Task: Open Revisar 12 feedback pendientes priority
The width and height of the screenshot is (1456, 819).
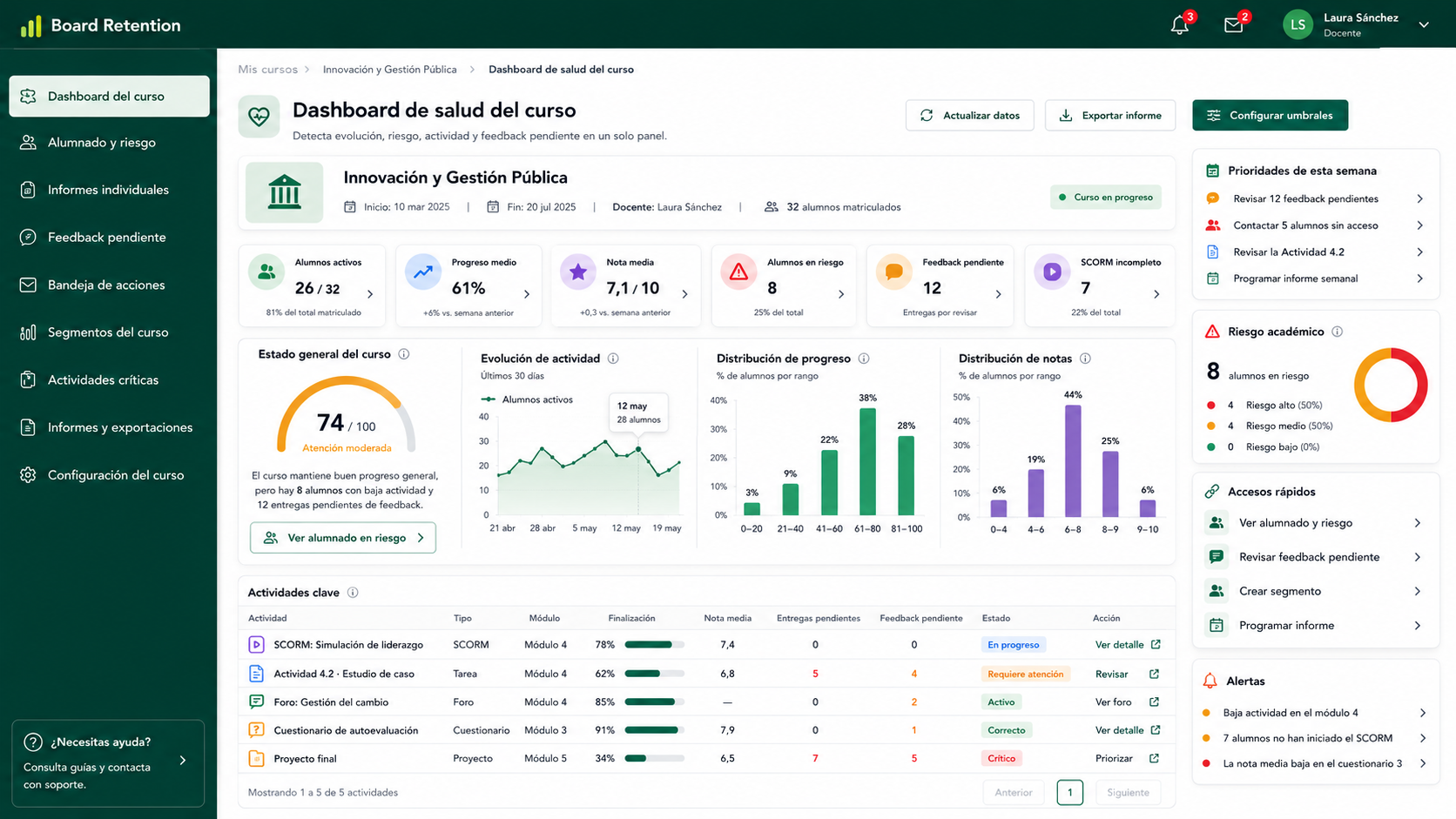Action: pyautogui.click(x=1315, y=199)
